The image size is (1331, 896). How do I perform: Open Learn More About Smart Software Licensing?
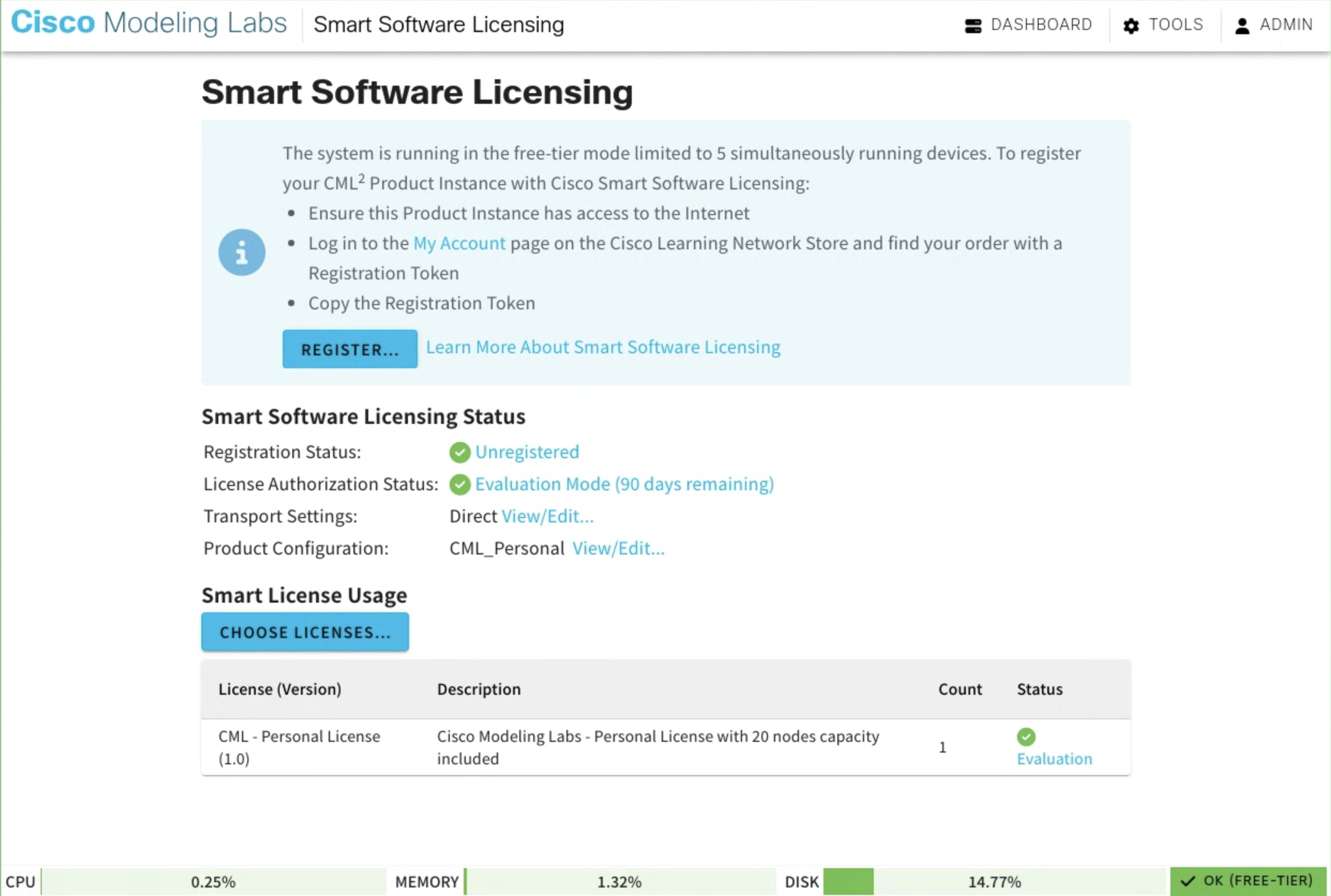click(603, 347)
